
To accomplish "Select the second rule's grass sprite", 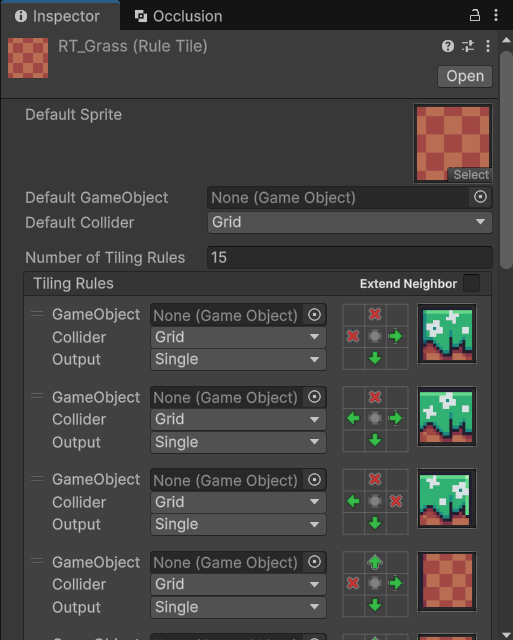I will coord(447,417).
